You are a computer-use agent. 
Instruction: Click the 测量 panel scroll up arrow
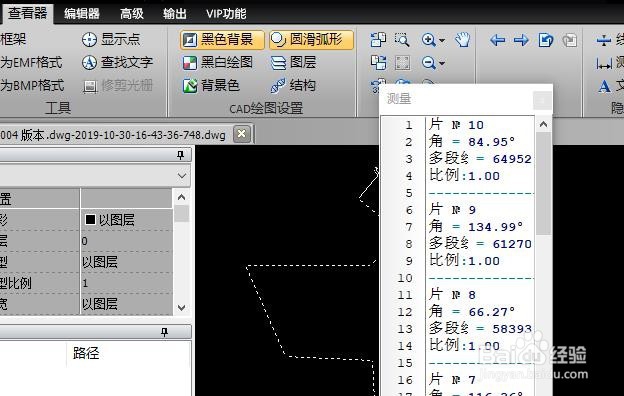click(x=543, y=125)
